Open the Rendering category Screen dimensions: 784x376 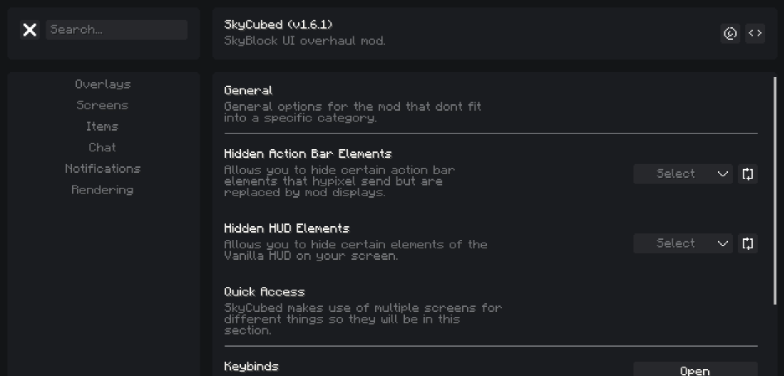[102, 190]
